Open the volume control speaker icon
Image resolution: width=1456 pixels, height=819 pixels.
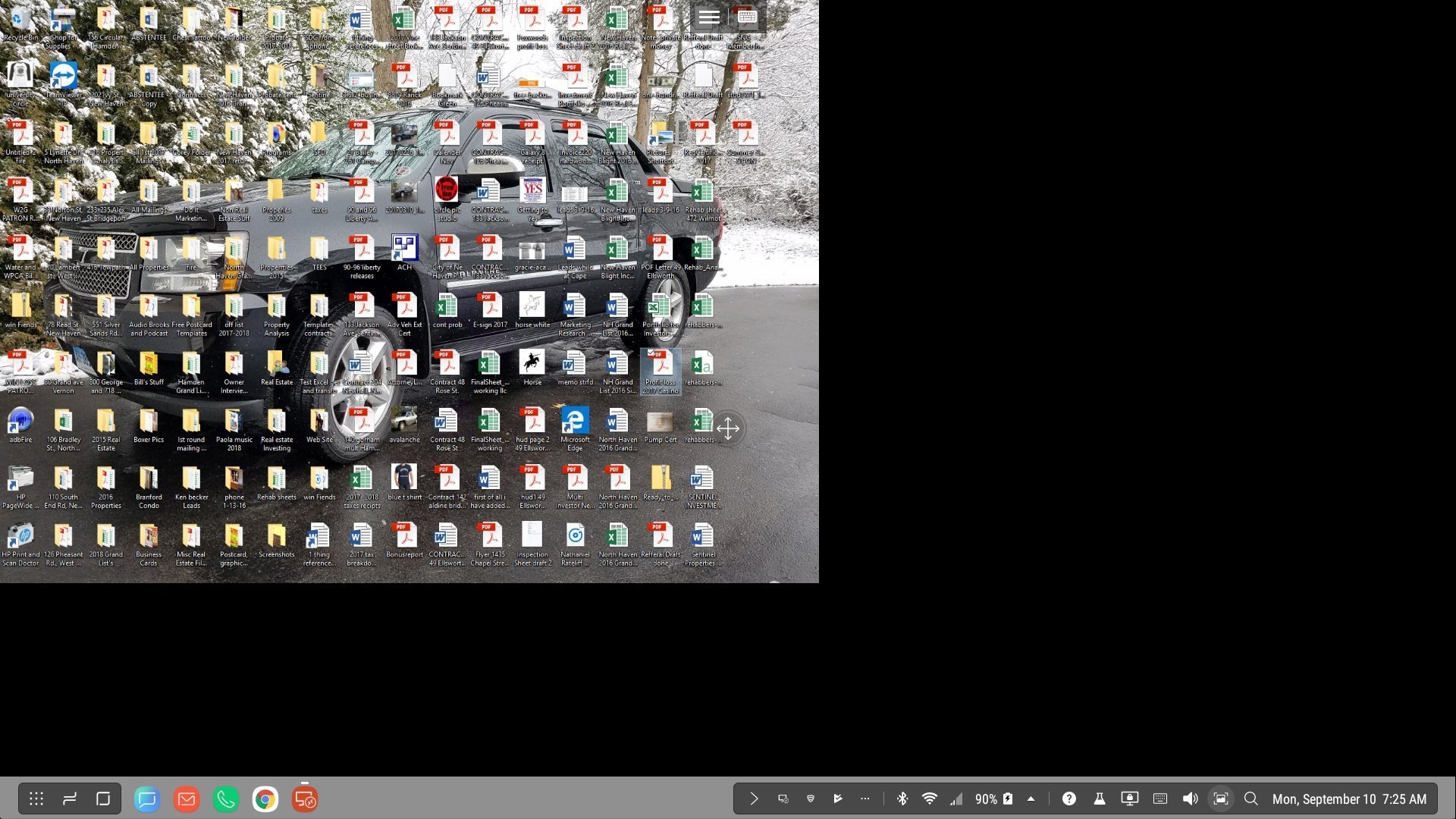[x=1190, y=799]
